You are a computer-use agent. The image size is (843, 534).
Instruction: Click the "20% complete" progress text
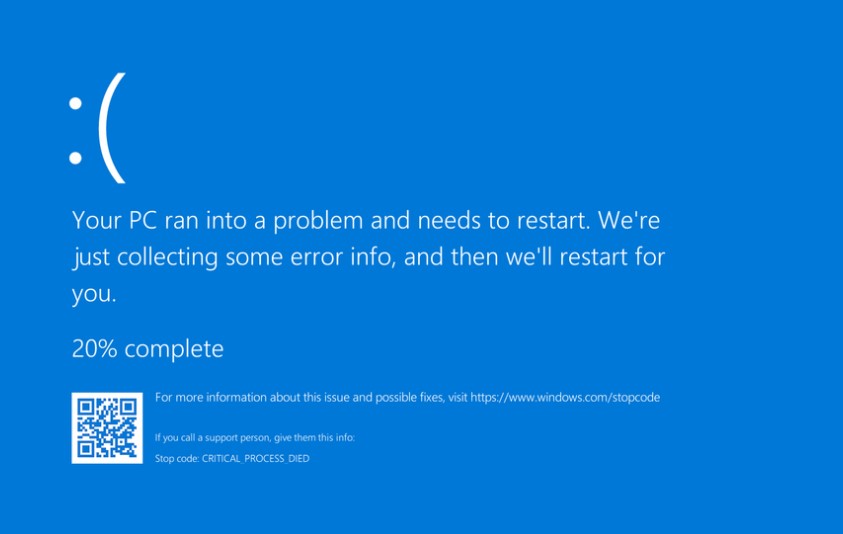pyautogui.click(x=148, y=349)
